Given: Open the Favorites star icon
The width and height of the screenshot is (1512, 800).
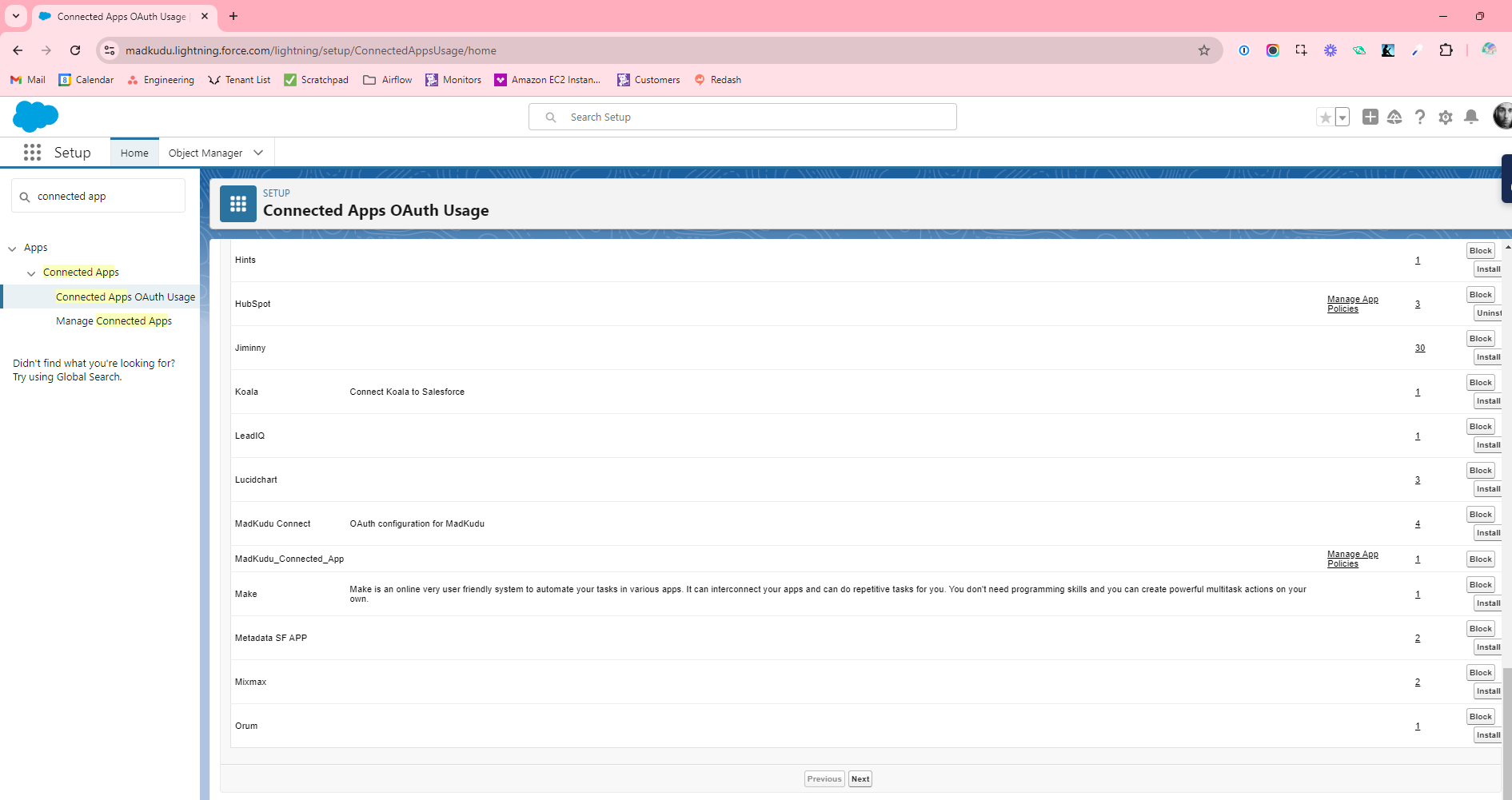Looking at the screenshot, I should pyautogui.click(x=1325, y=117).
